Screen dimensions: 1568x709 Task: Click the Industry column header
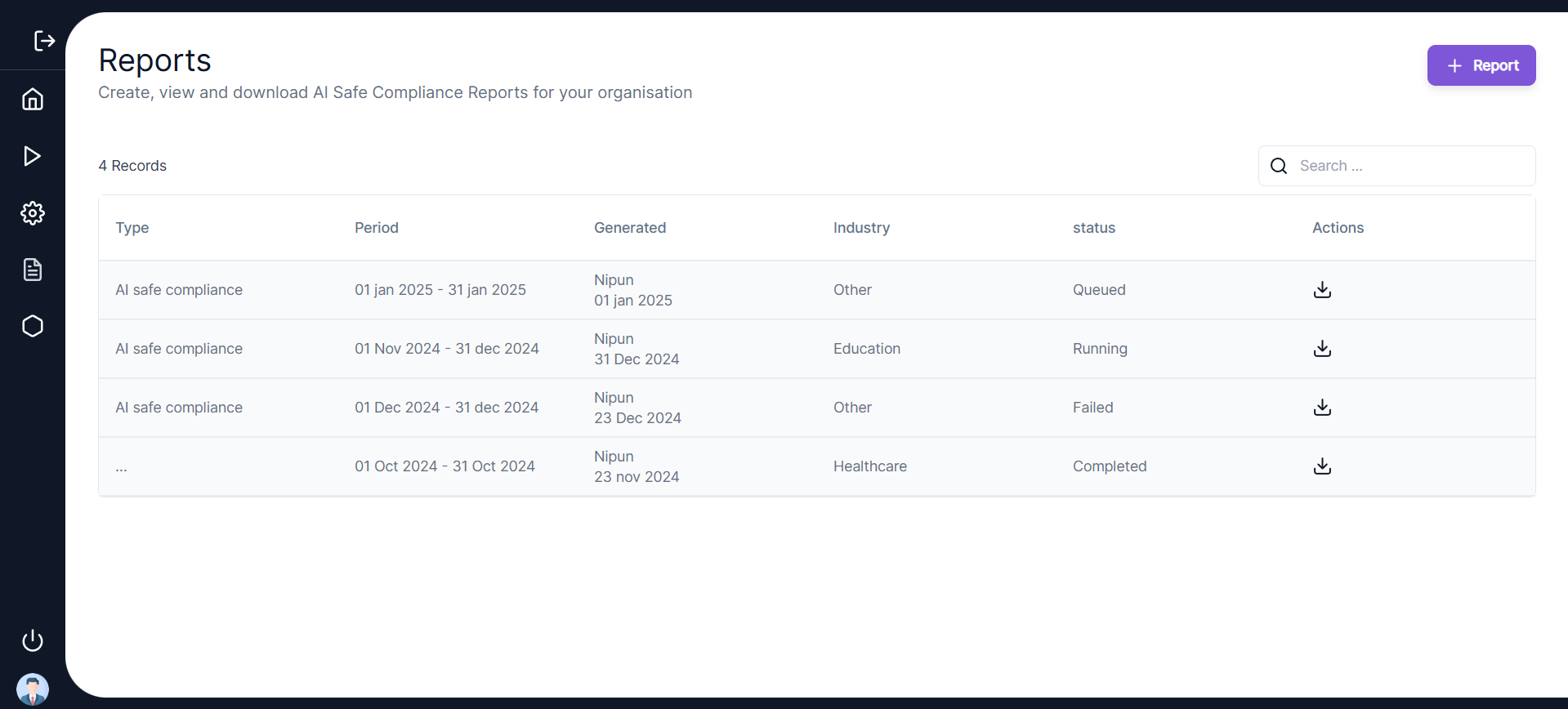(861, 228)
